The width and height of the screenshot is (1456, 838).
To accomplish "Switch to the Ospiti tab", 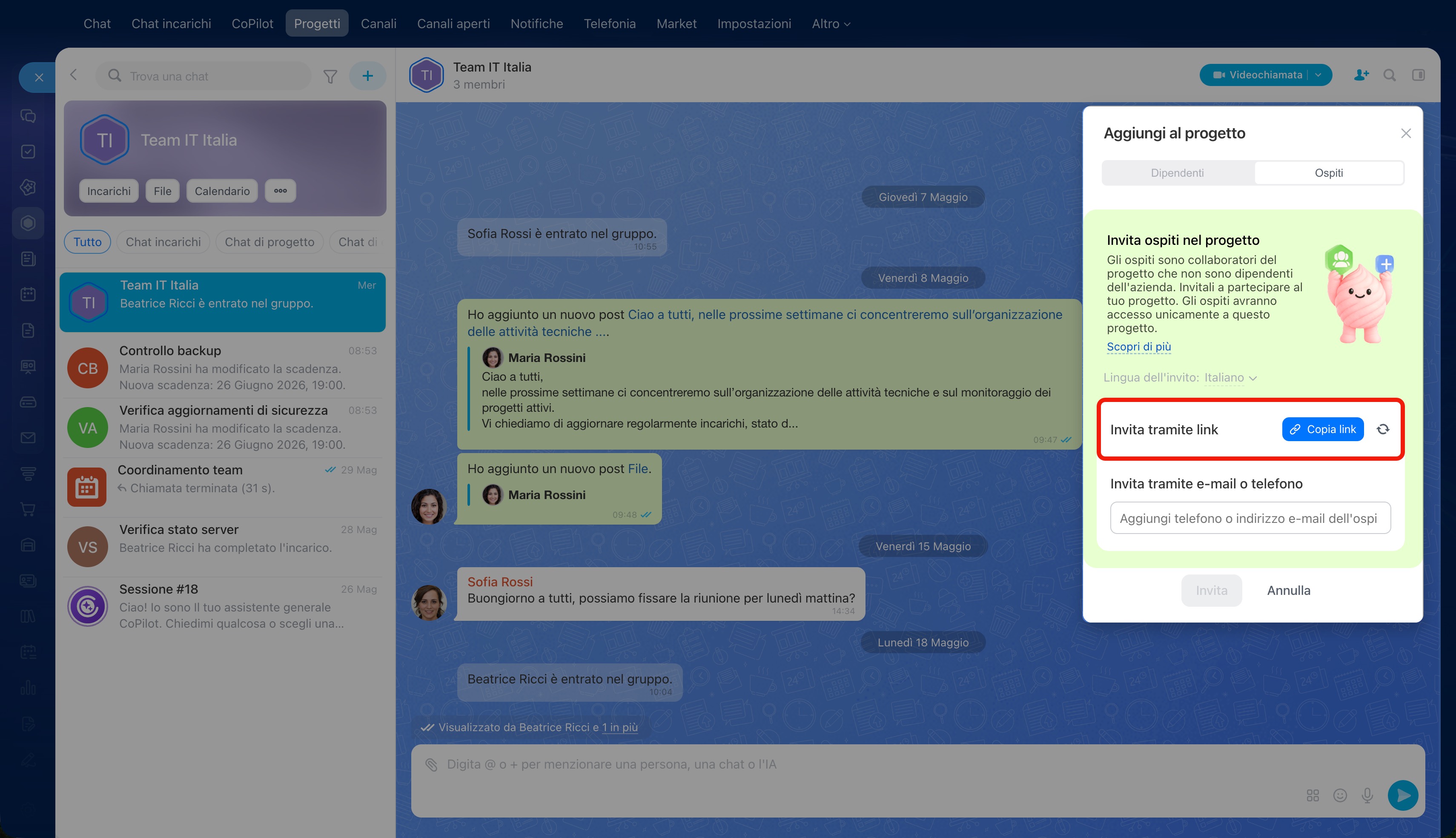I will click(1329, 172).
